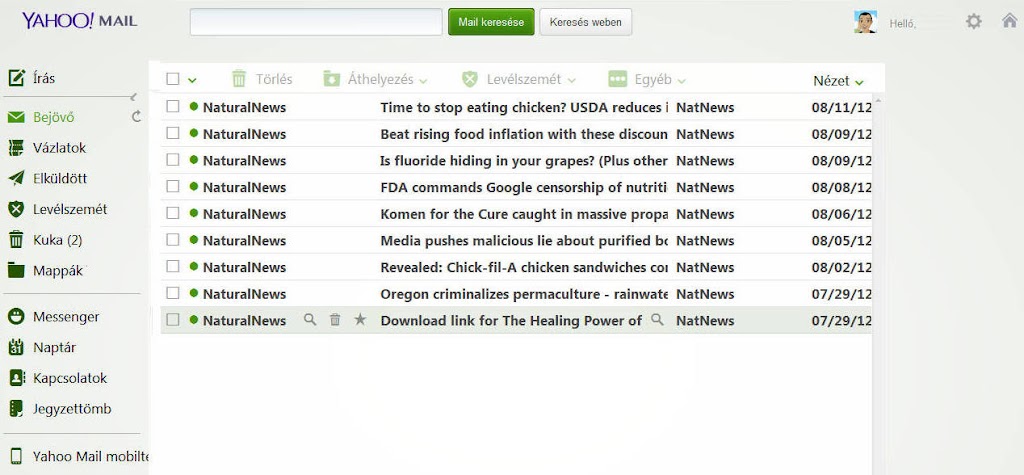The image size is (1024, 475).
Task: Open Messenger smiley icon in sidebar
Action: (16, 317)
